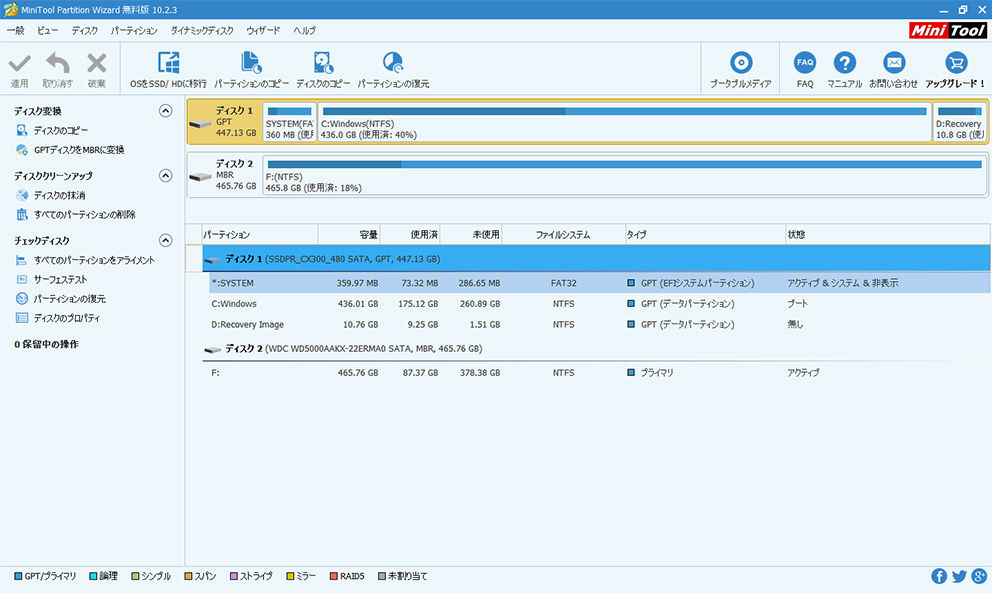Sort by Partition (パーティション) column header
The height and width of the screenshot is (593, 992).
(259, 235)
